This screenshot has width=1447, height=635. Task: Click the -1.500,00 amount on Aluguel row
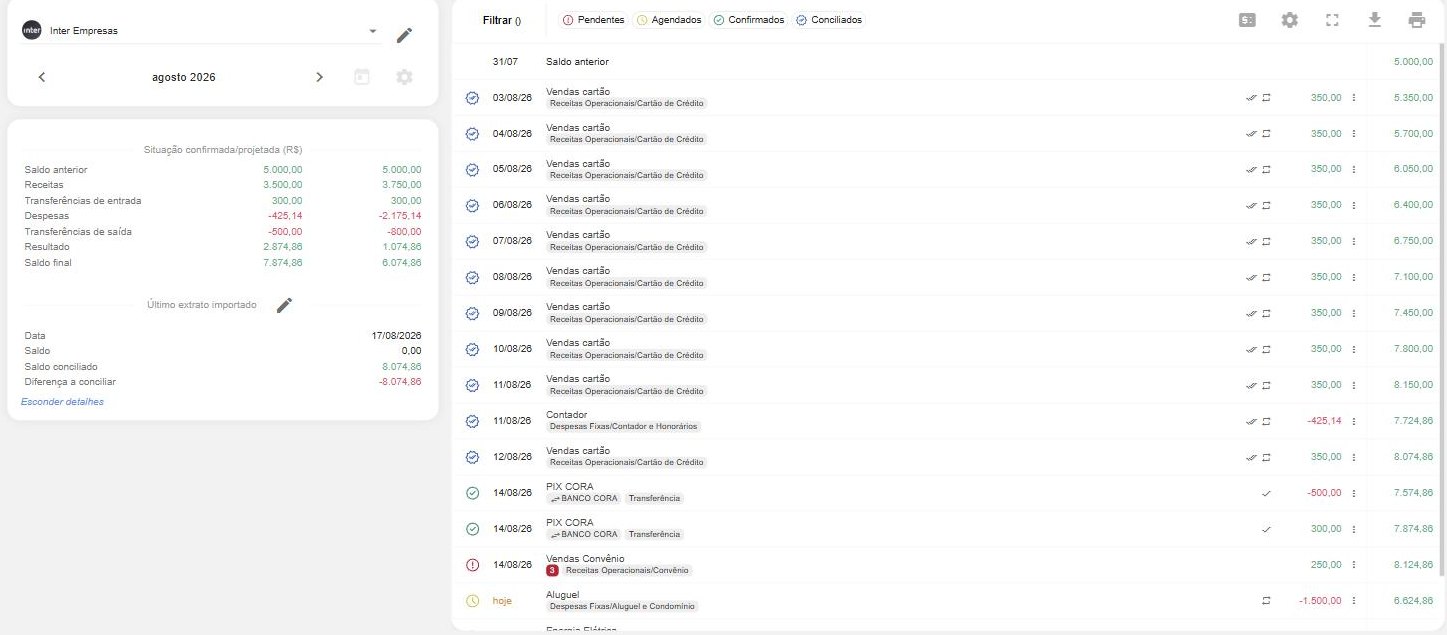(x=1320, y=601)
